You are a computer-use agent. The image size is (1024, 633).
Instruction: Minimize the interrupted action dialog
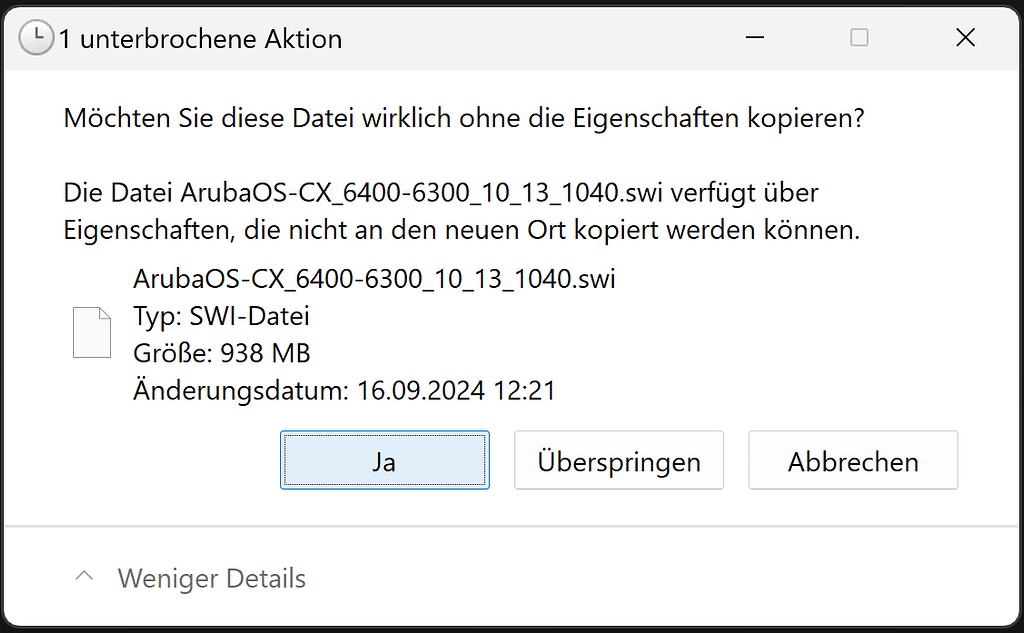(x=755, y=38)
